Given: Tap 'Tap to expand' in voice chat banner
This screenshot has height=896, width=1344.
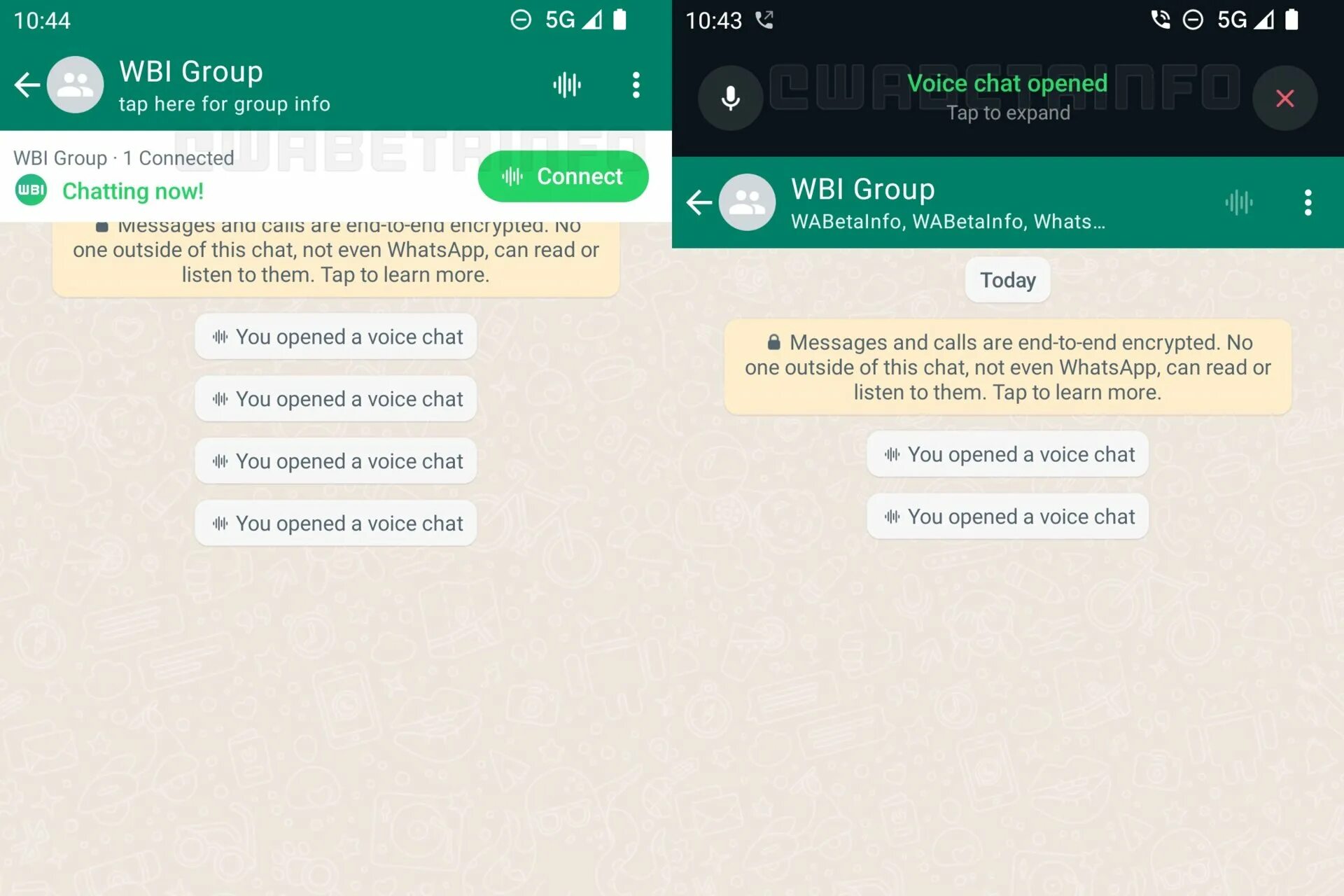Looking at the screenshot, I should 1007,113.
